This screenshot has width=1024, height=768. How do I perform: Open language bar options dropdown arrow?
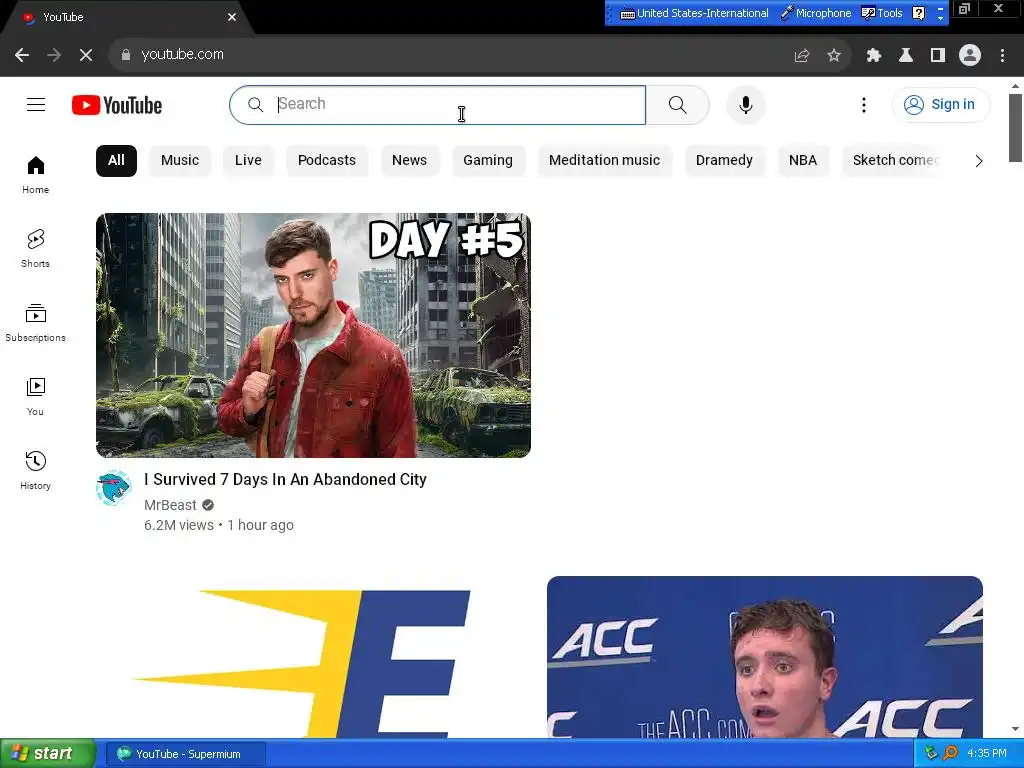tap(940, 17)
